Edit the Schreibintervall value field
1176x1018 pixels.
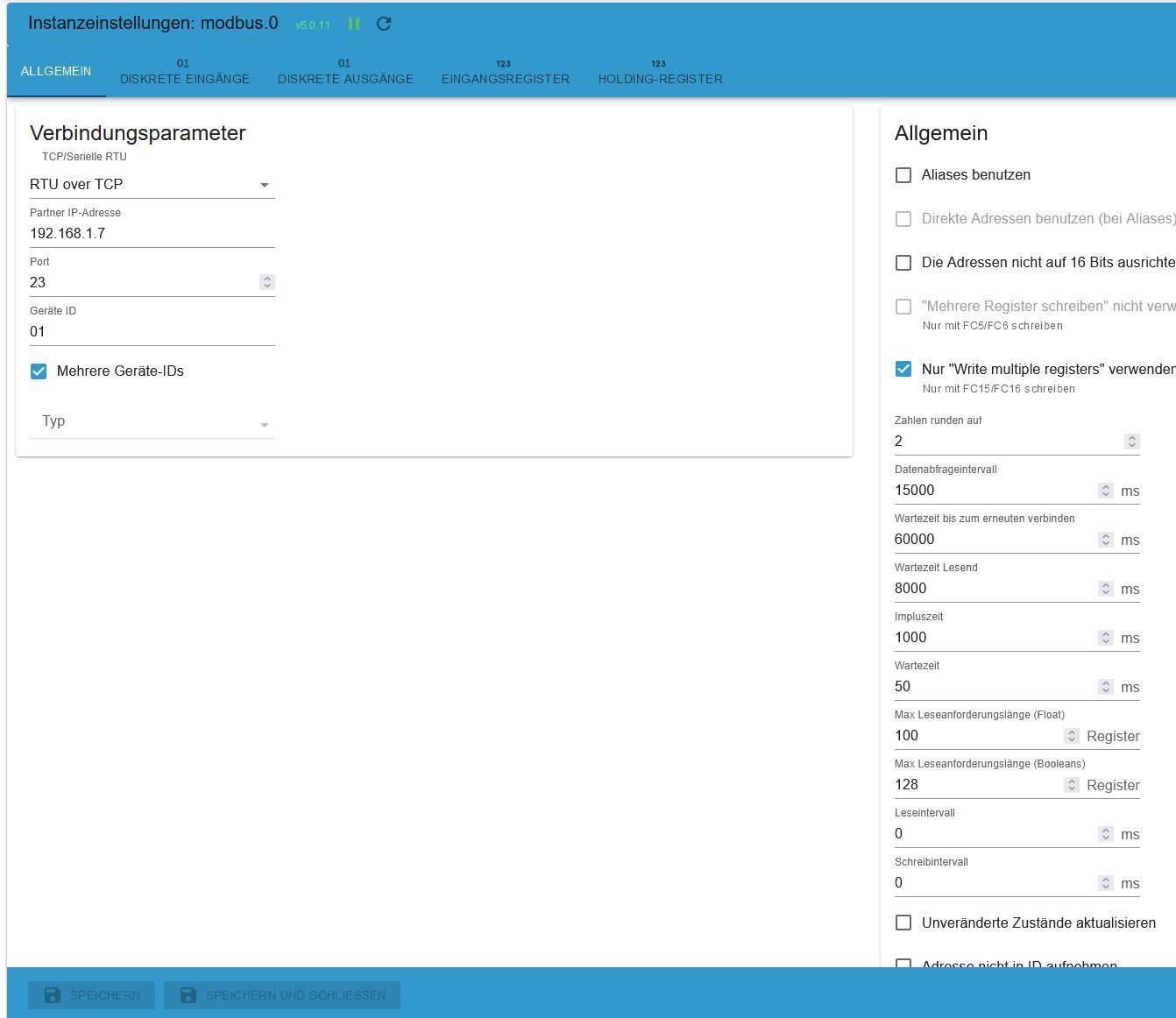995,883
